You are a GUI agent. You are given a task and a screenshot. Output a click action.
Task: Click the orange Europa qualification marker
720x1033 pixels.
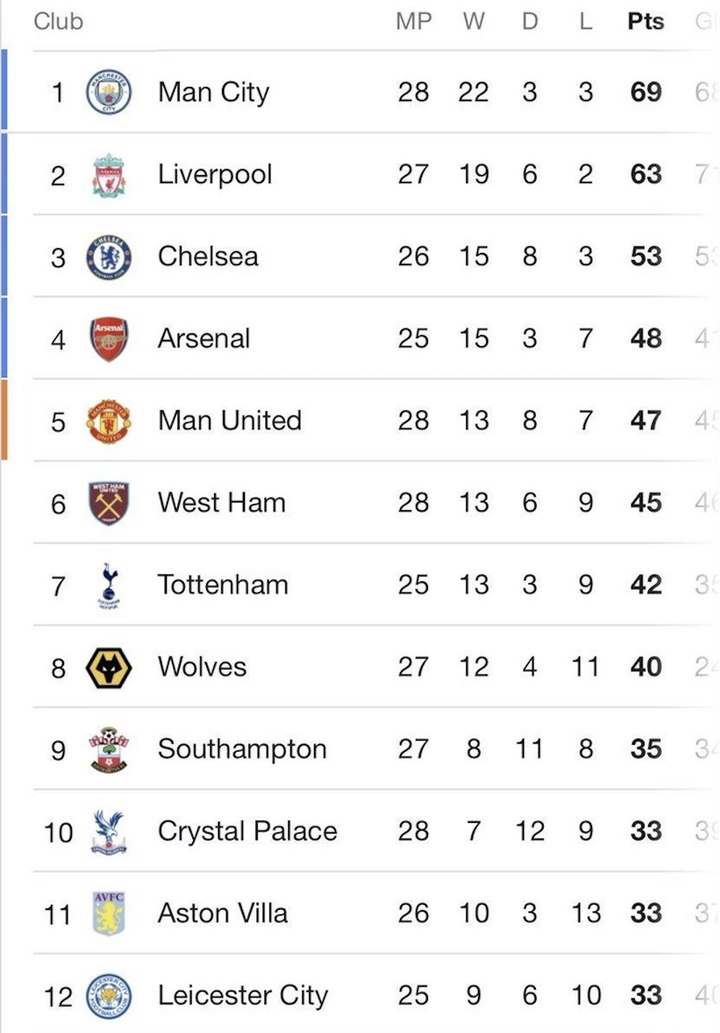pyautogui.click(x=4, y=419)
